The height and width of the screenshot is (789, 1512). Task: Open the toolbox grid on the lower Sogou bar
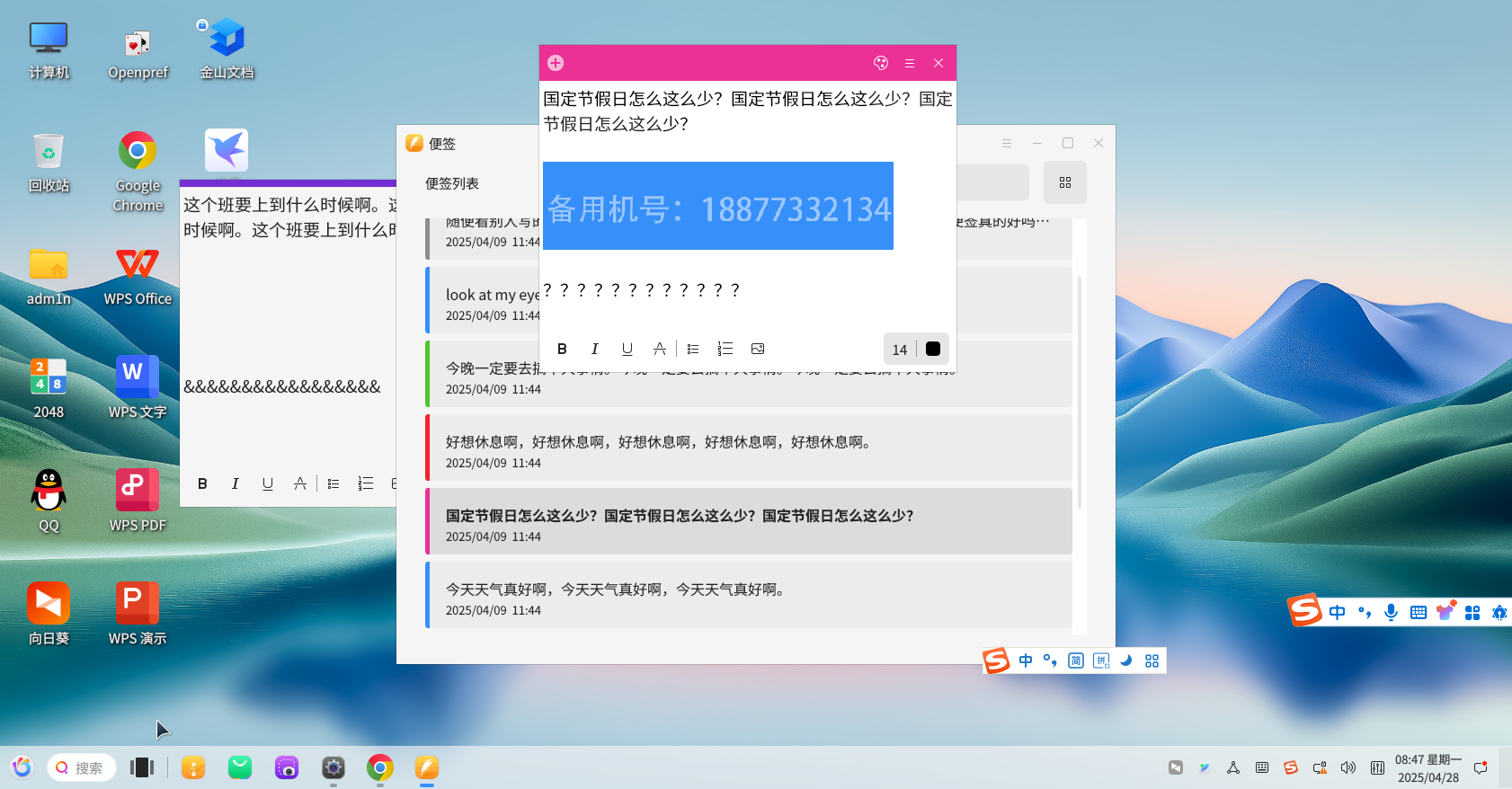tap(1152, 660)
